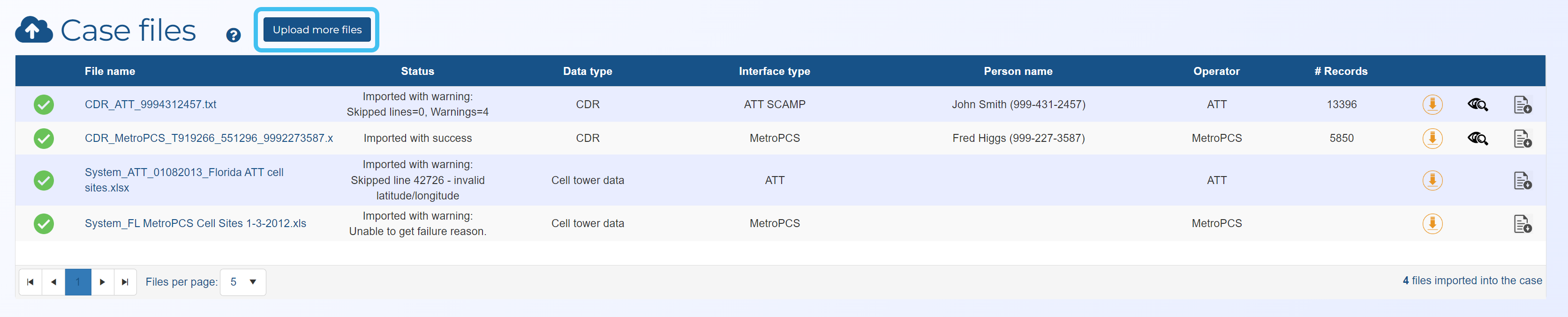Screen dimensions: 1568x317
Task: Jump to the last page of files
Action: [x=125, y=282]
